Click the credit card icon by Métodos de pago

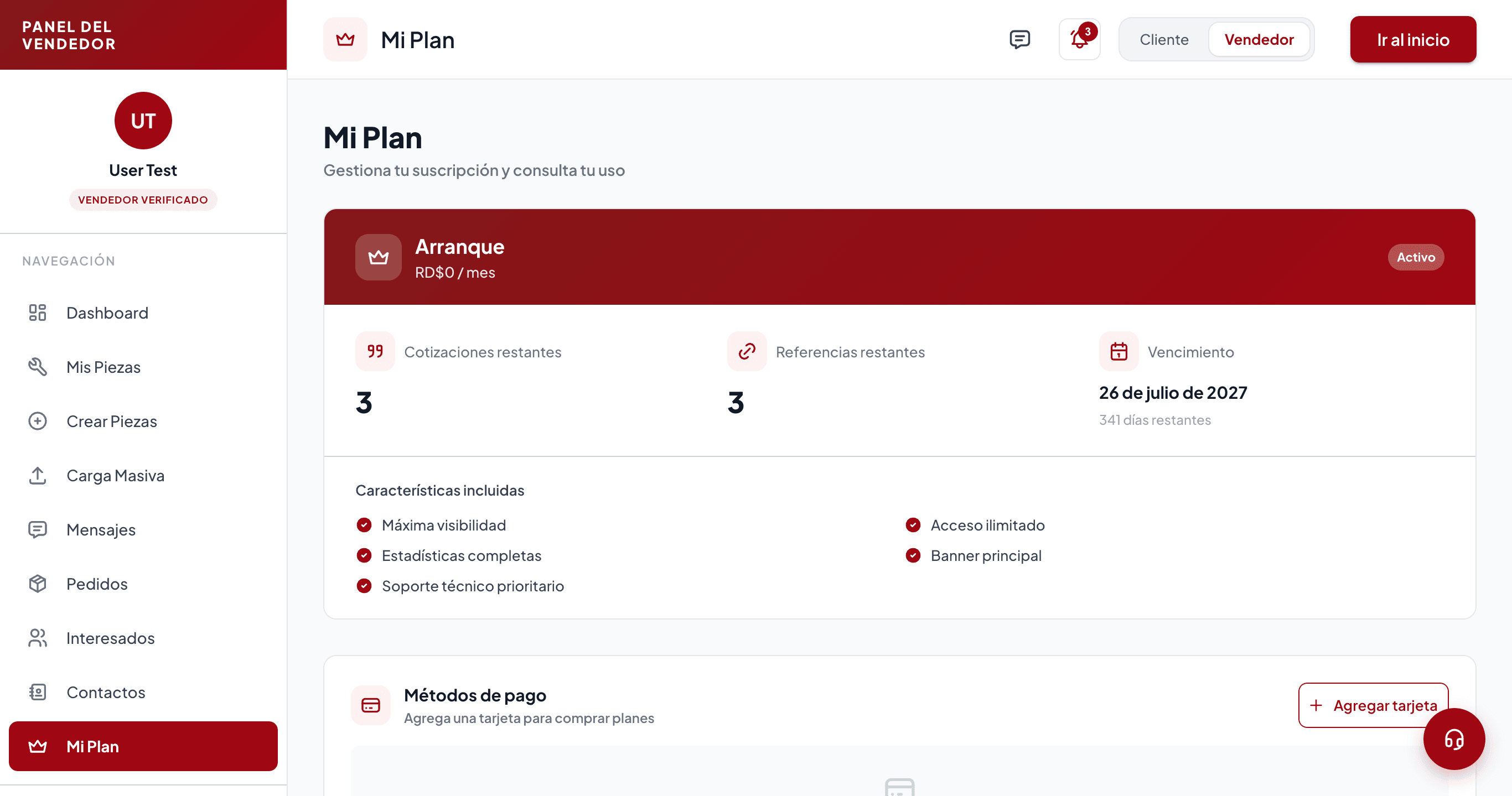click(371, 705)
